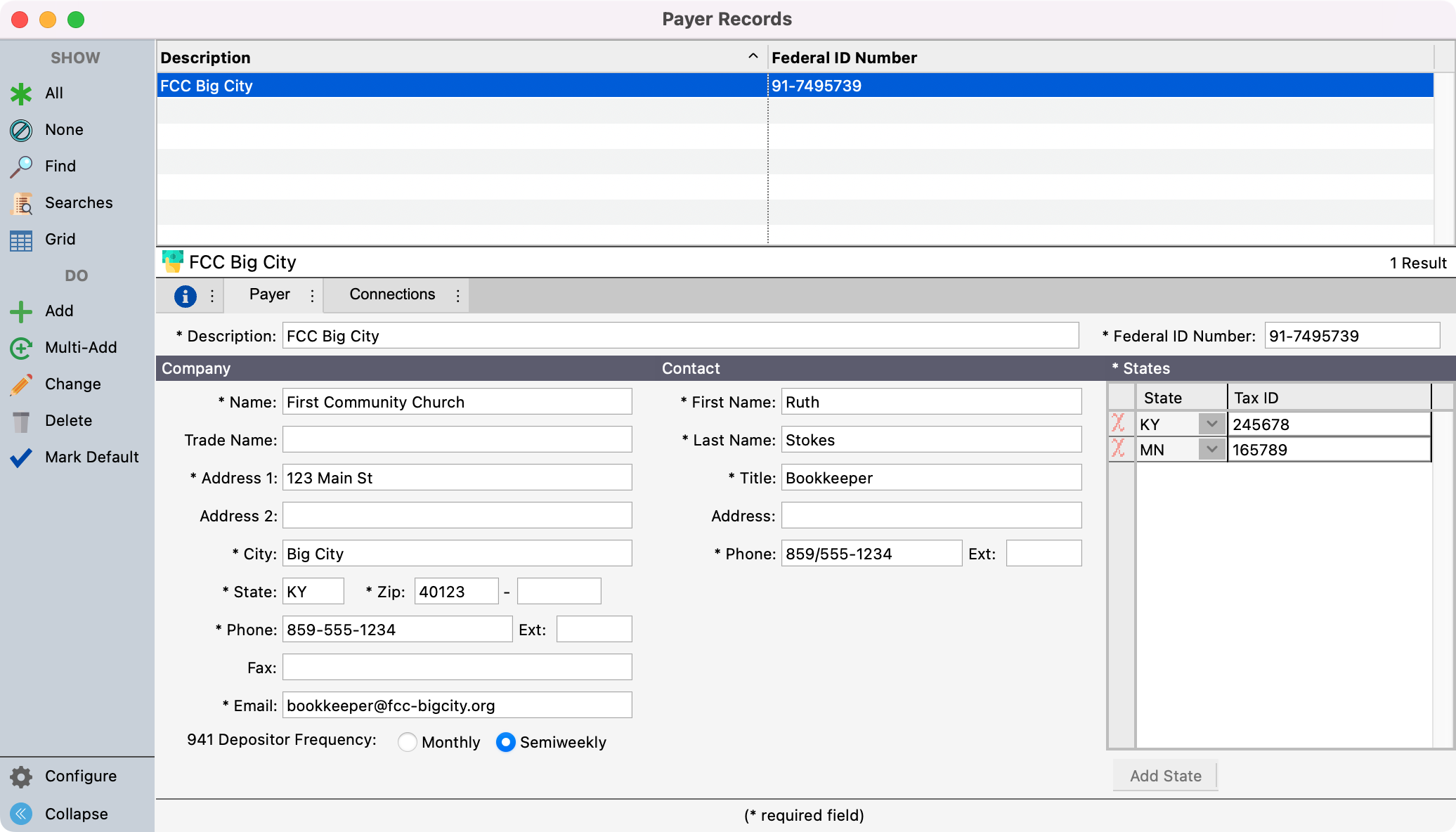This screenshot has width=1456, height=832.
Task: Switch to Grid view icon
Action: pos(21,240)
